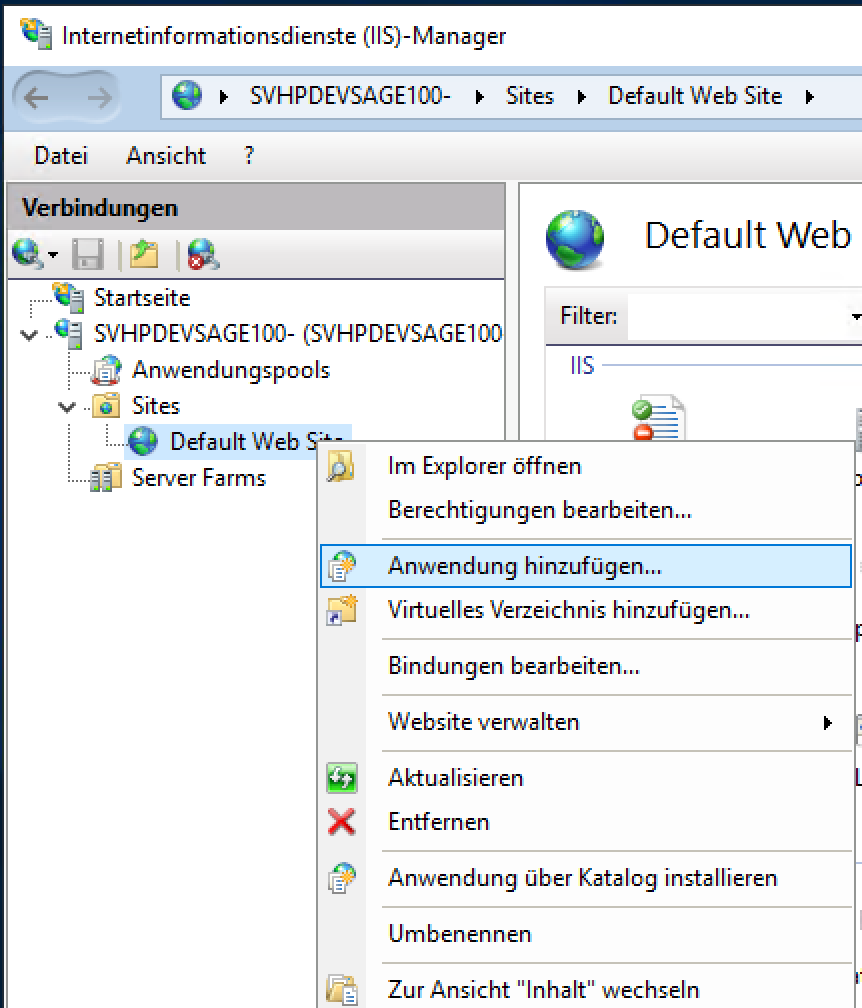Screen dimensions: 862x1008
Task: Select the Server Farms tree node
Action: (x=198, y=478)
